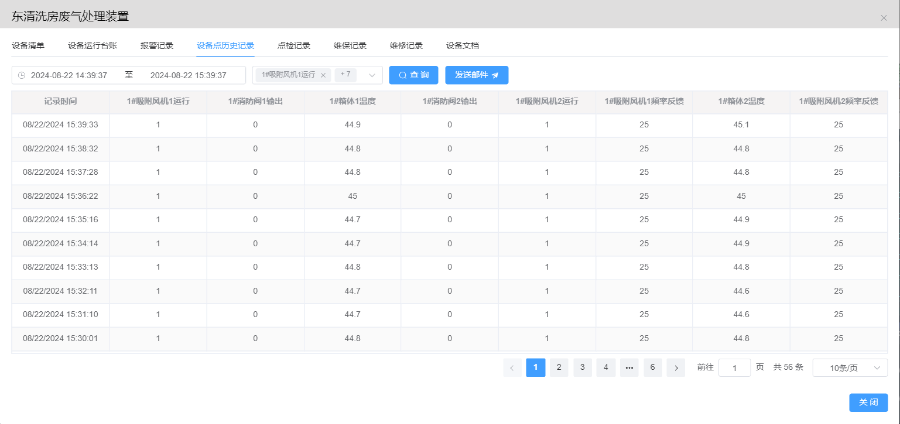Open the 10条/页 page size dropdown
The height and width of the screenshot is (424, 900).
click(850, 368)
